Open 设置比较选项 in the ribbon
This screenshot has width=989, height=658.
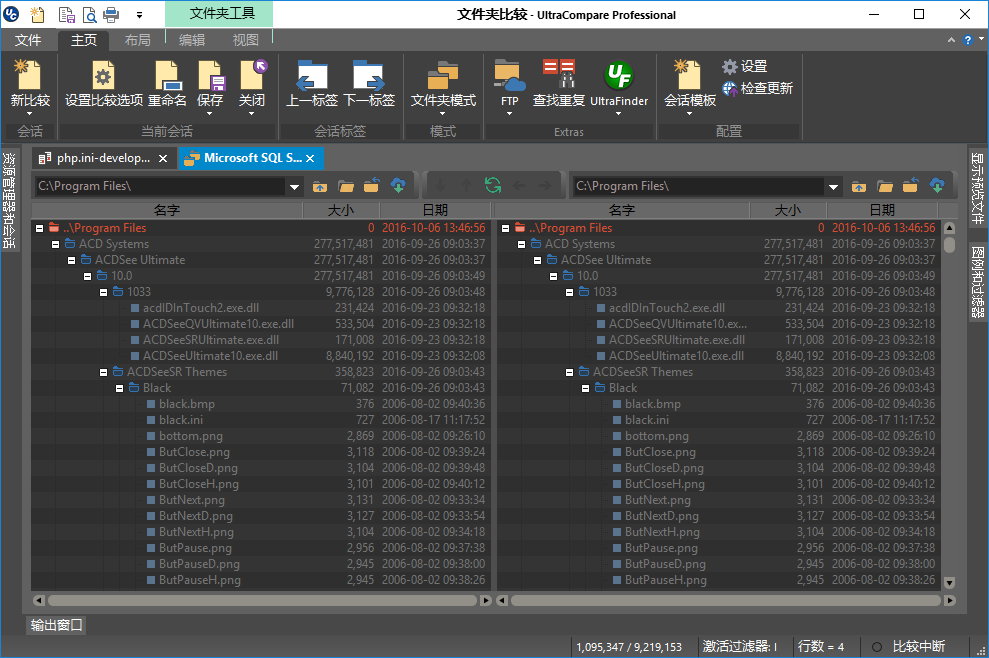click(103, 85)
